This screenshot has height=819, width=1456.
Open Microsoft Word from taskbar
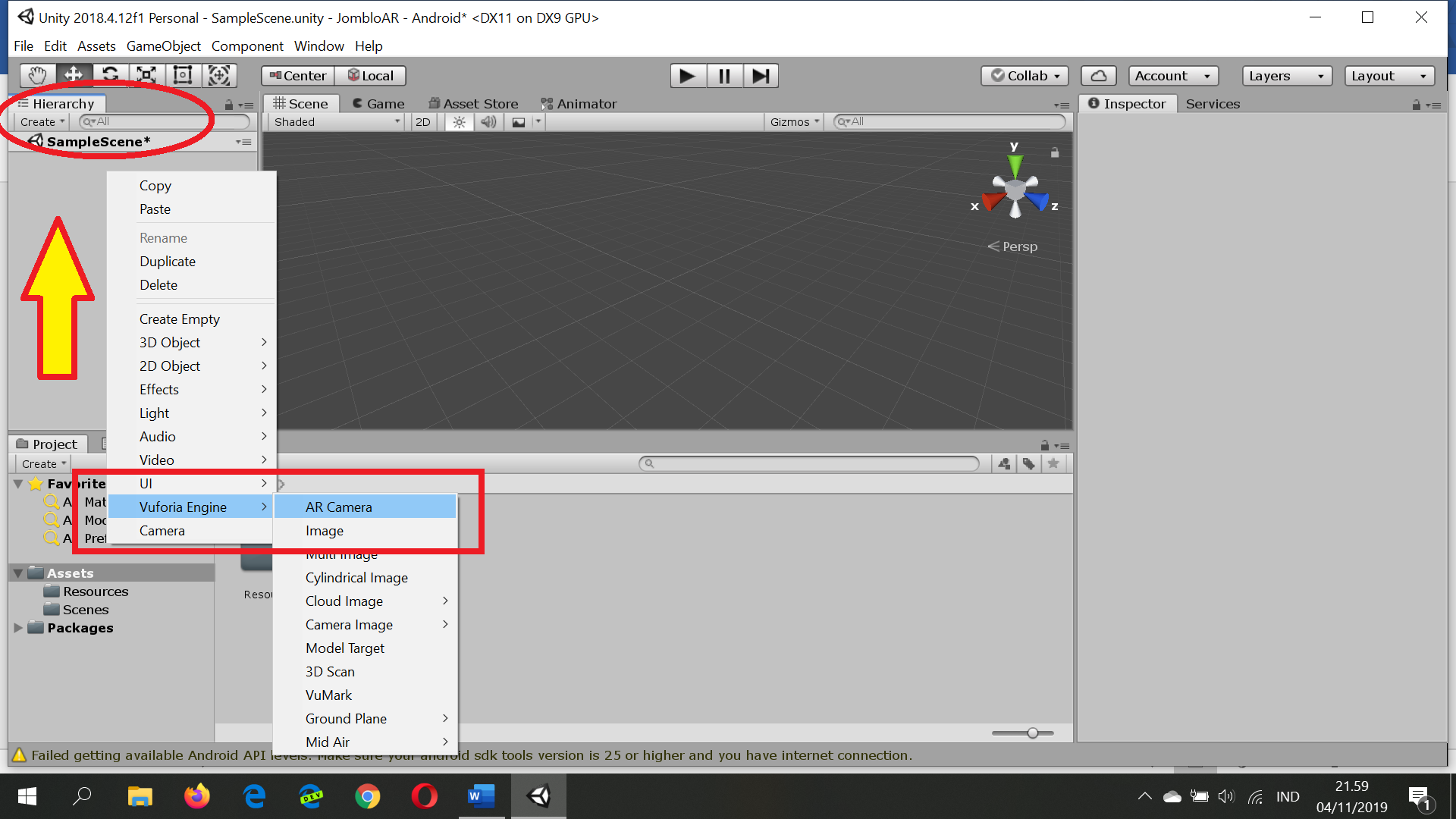[481, 796]
